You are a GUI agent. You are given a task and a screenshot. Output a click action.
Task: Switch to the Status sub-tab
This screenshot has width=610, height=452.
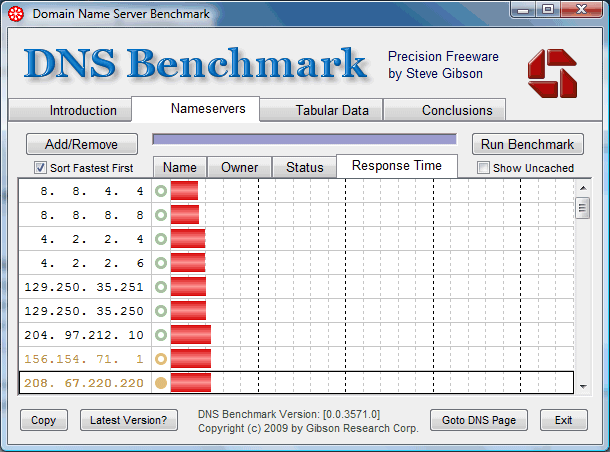click(x=305, y=167)
